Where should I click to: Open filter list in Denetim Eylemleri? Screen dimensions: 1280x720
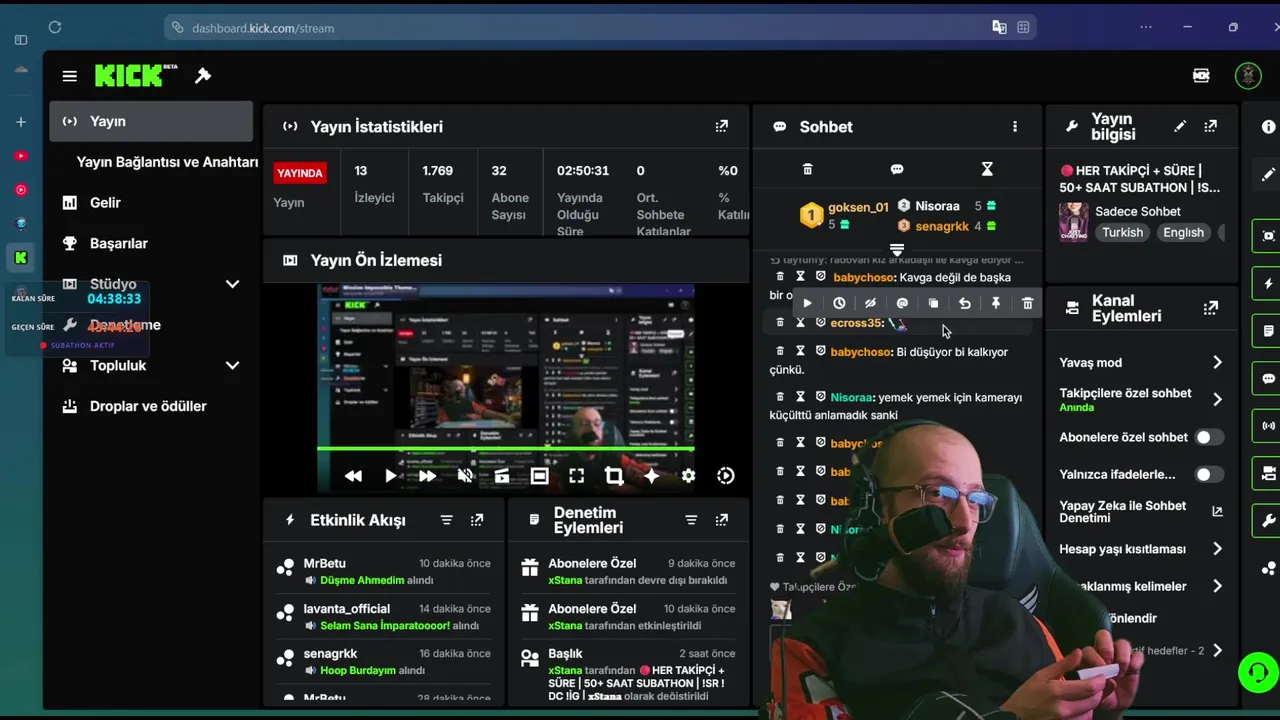click(691, 520)
